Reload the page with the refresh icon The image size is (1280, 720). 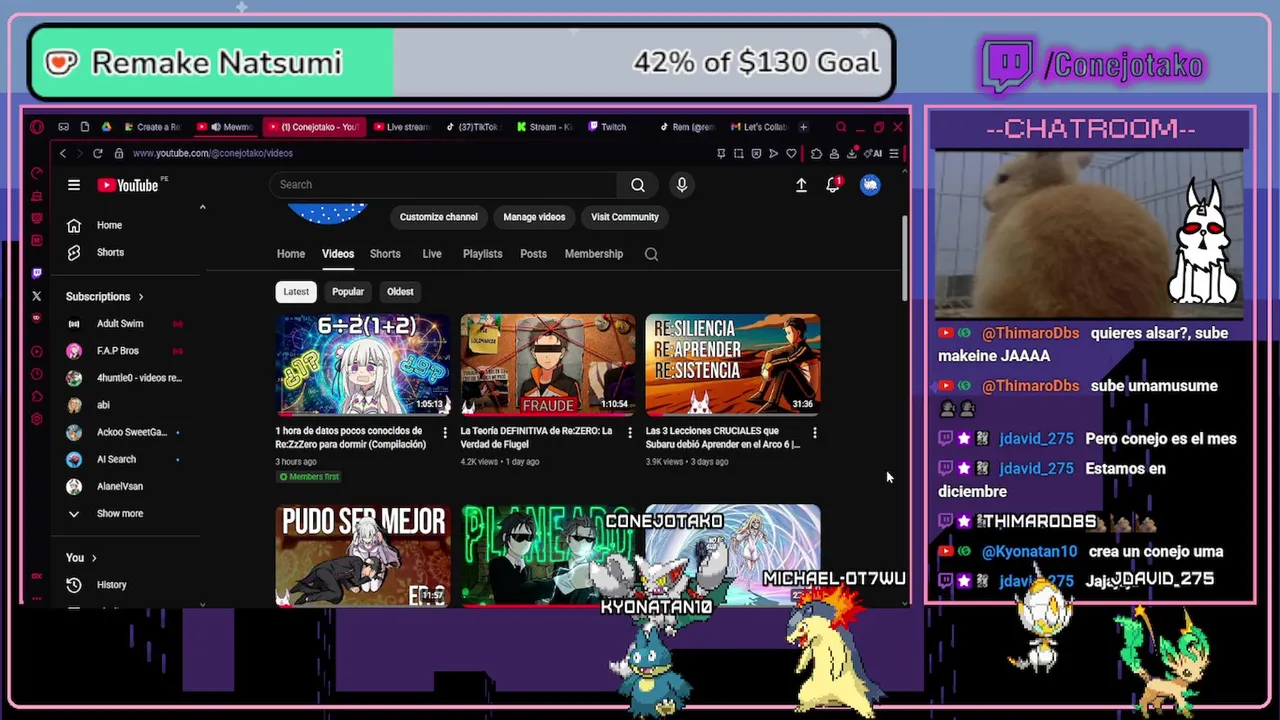click(x=97, y=153)
